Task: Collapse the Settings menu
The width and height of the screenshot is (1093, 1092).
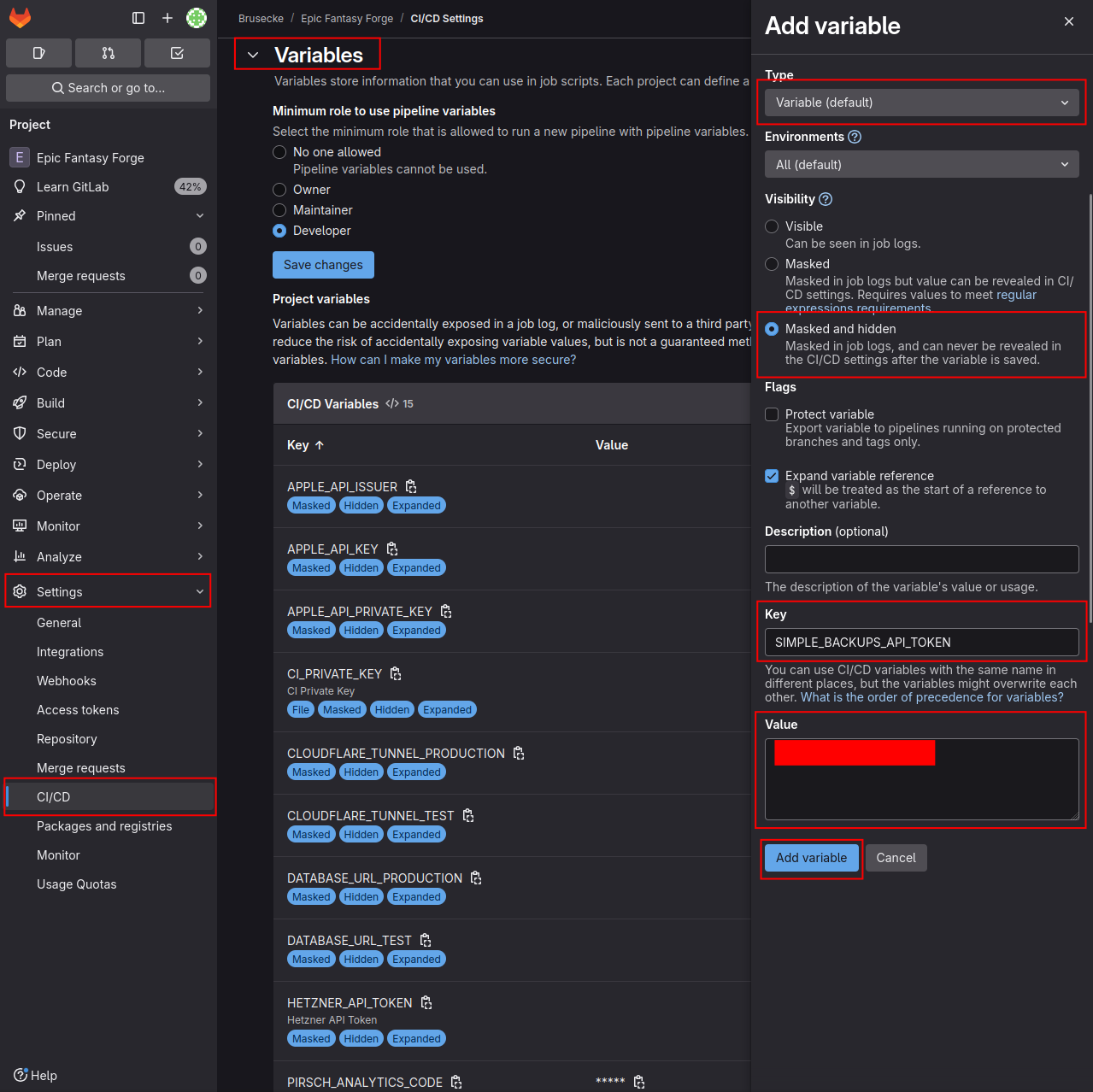Action: coord(108,591)
